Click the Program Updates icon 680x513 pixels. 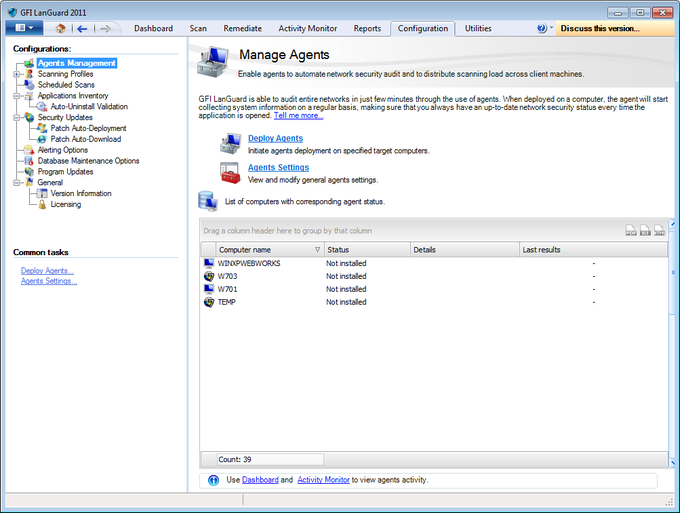[29, 172]
